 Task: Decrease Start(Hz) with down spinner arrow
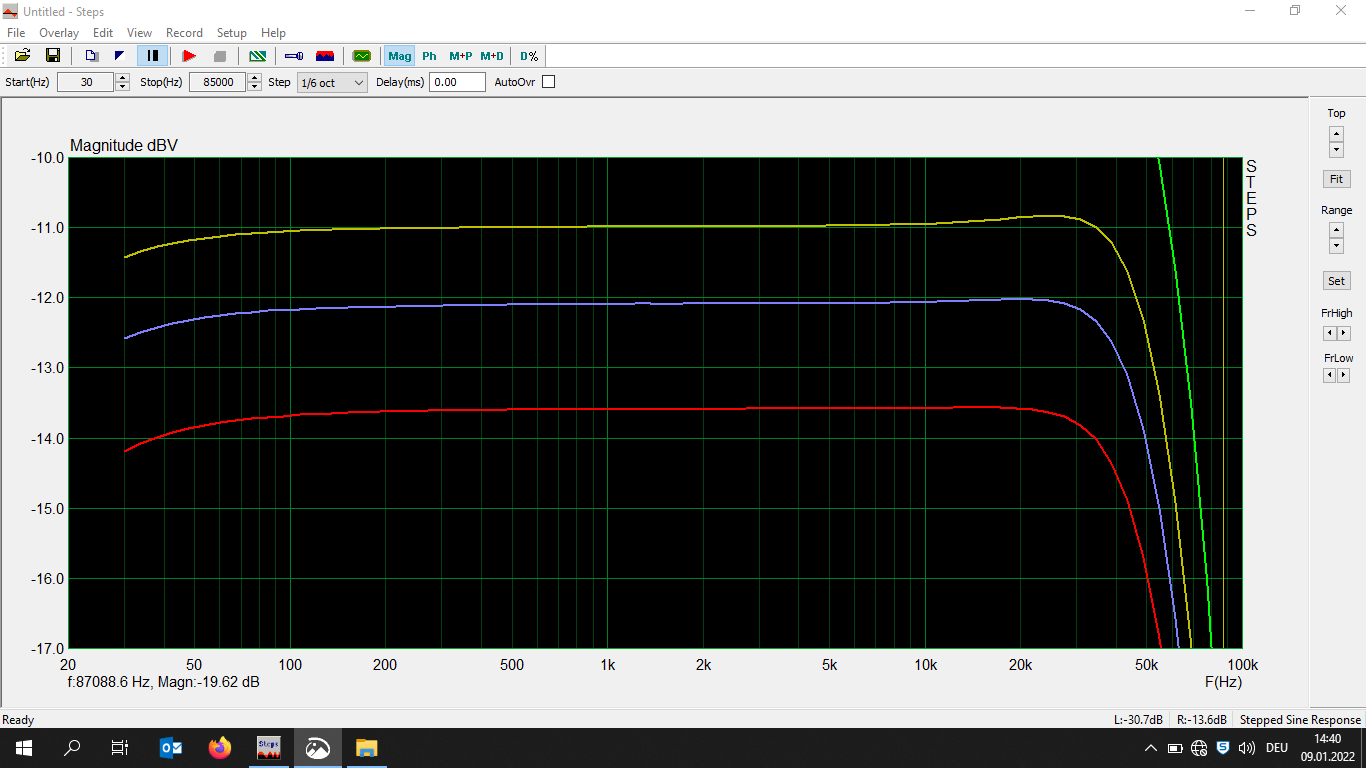(123, 87)
